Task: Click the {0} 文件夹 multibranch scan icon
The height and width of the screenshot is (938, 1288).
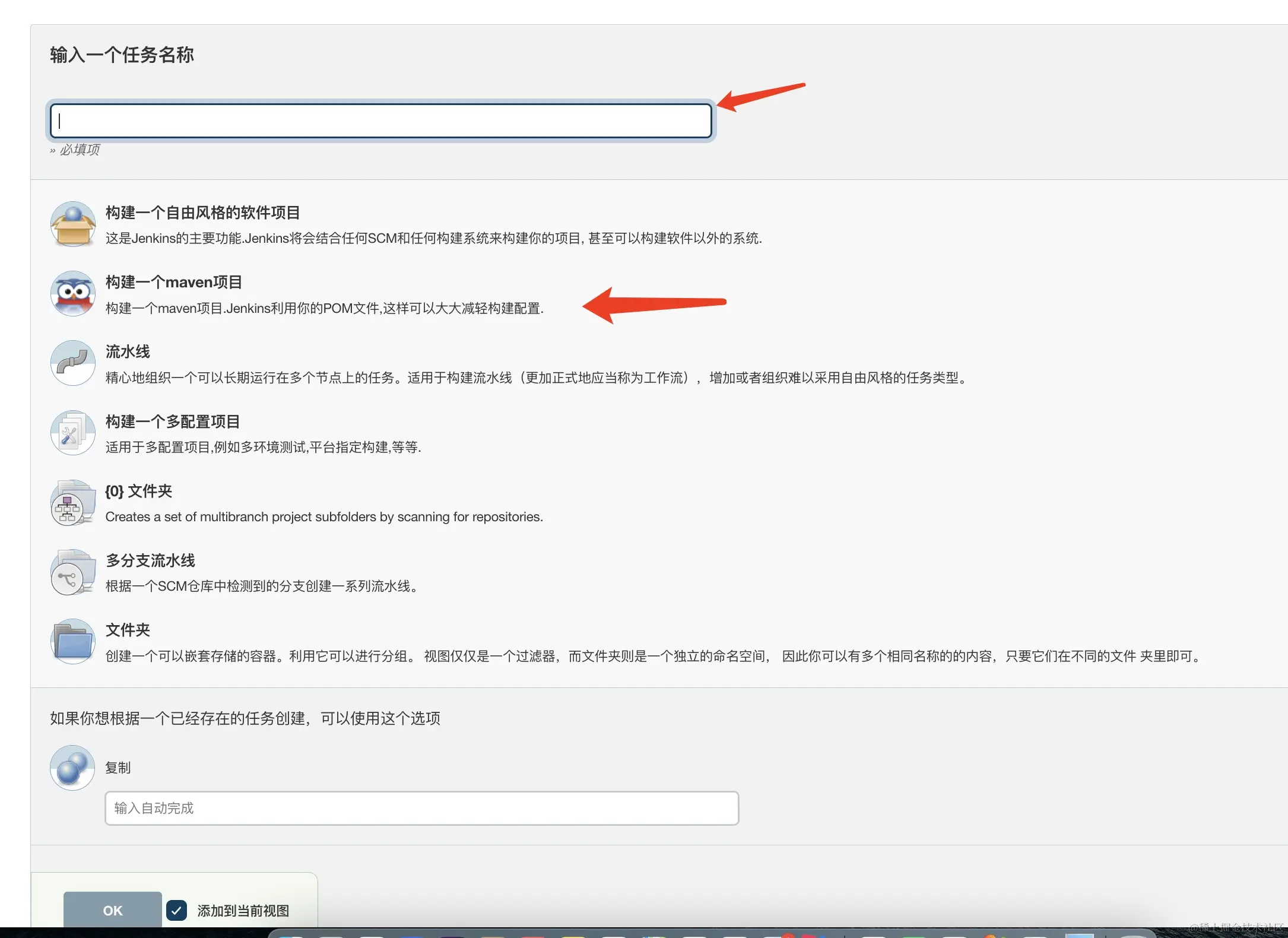Action: [x=72, y=502]
